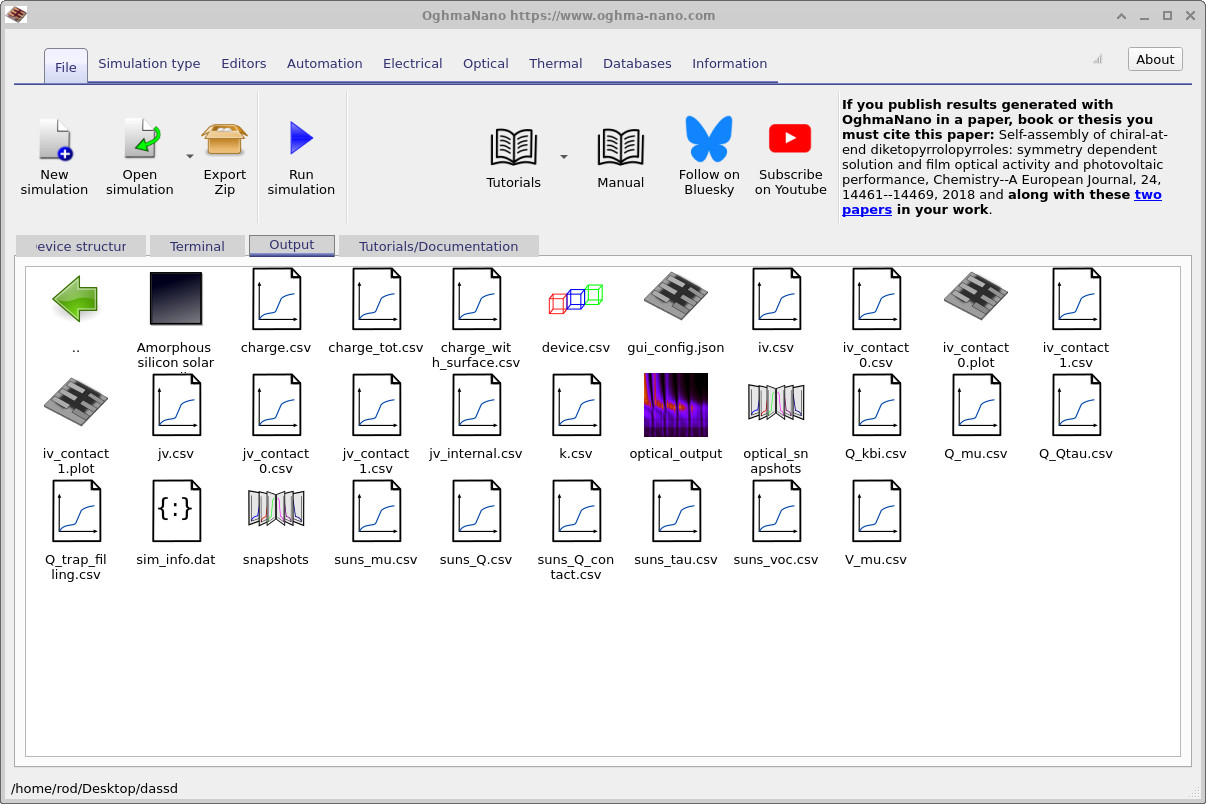Follow OghmaNano on Bluesky
The width and height of the screenshot is (1206, 804).
[x=709, y=155]
